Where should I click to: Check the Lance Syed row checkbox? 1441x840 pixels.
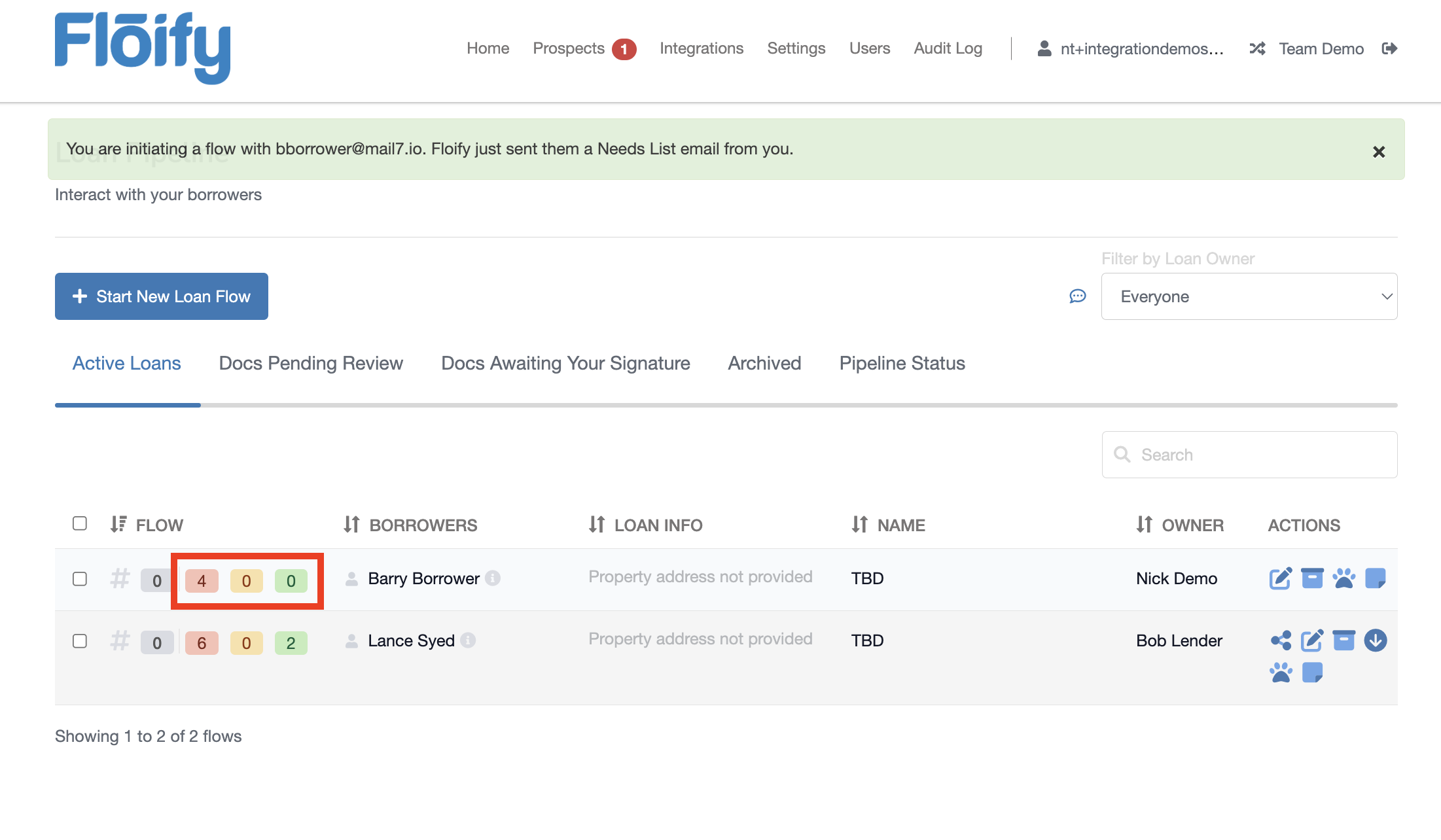[80, 641]
